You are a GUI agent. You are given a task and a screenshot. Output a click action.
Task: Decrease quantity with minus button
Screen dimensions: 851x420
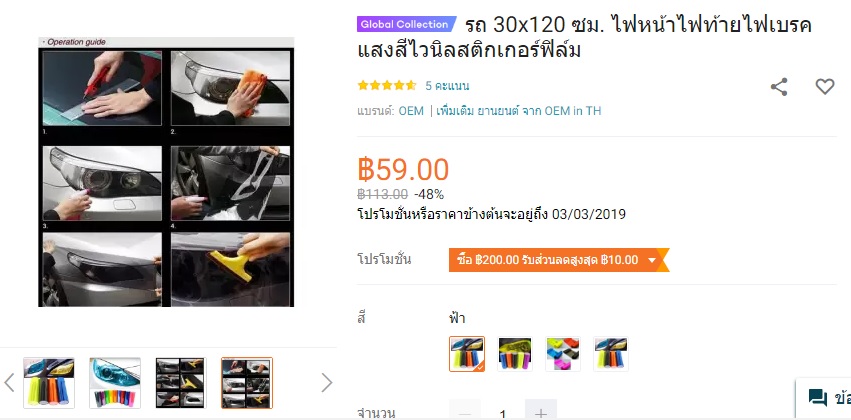point(465,413)
